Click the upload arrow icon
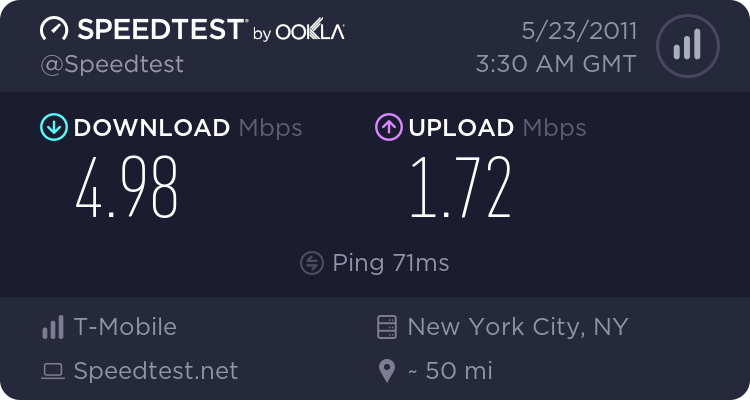Viewport: 750px width, 400px height. click(388, 127)
